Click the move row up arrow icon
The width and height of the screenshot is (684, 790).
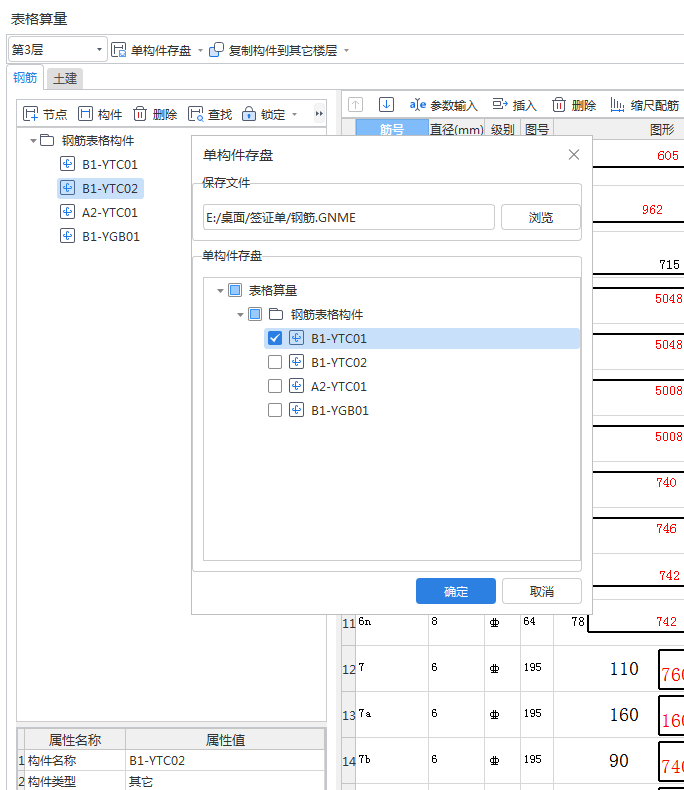click(356, 105)
